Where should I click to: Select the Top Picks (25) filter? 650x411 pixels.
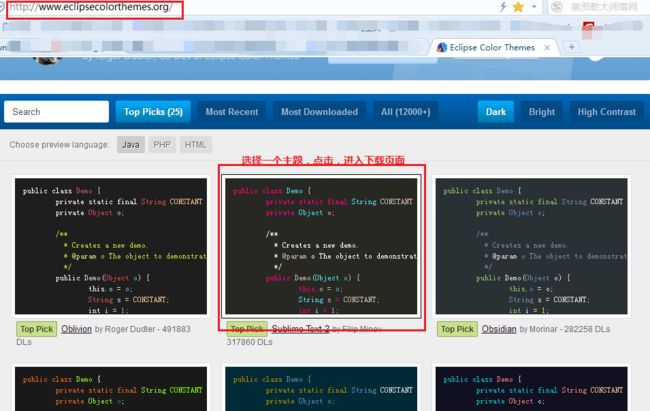[153, 112]
